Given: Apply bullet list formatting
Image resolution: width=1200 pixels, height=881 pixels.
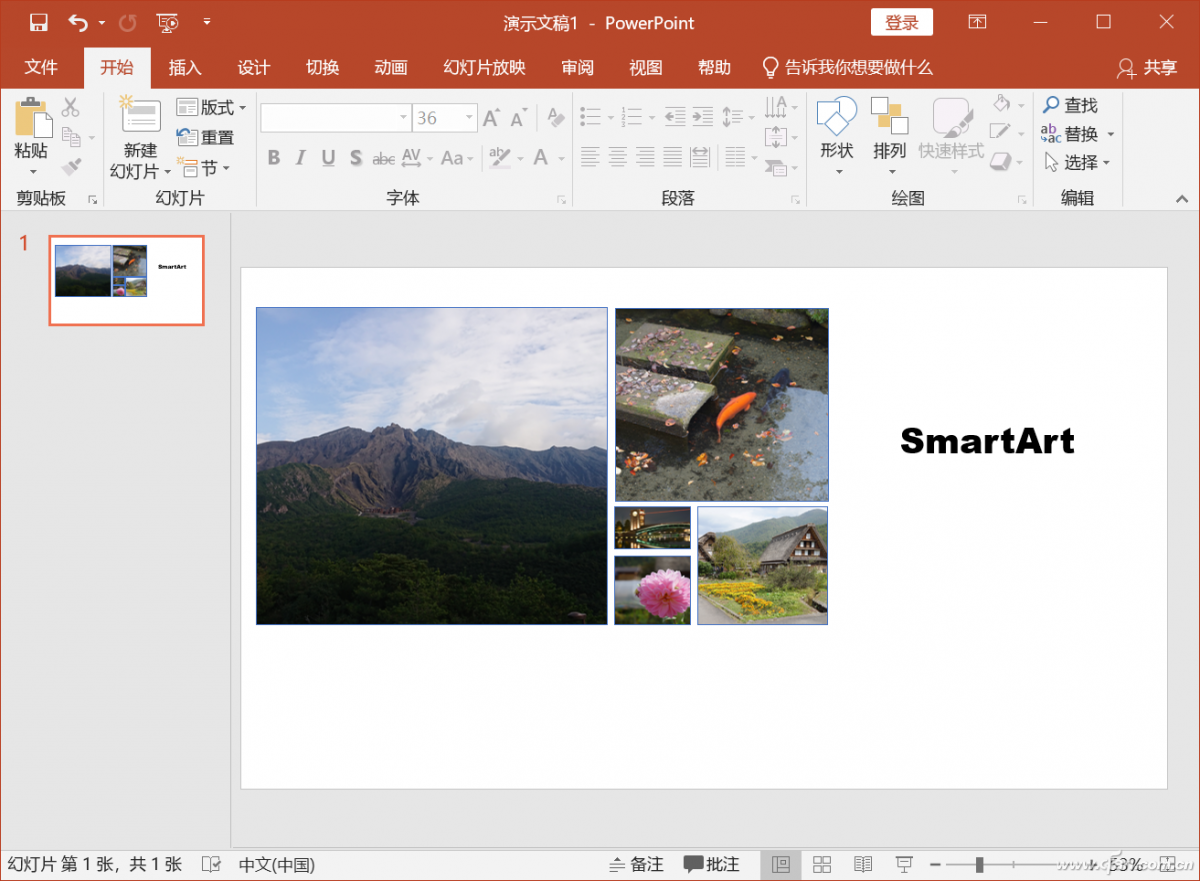Looking at the screenshot, I should (590, 117).
